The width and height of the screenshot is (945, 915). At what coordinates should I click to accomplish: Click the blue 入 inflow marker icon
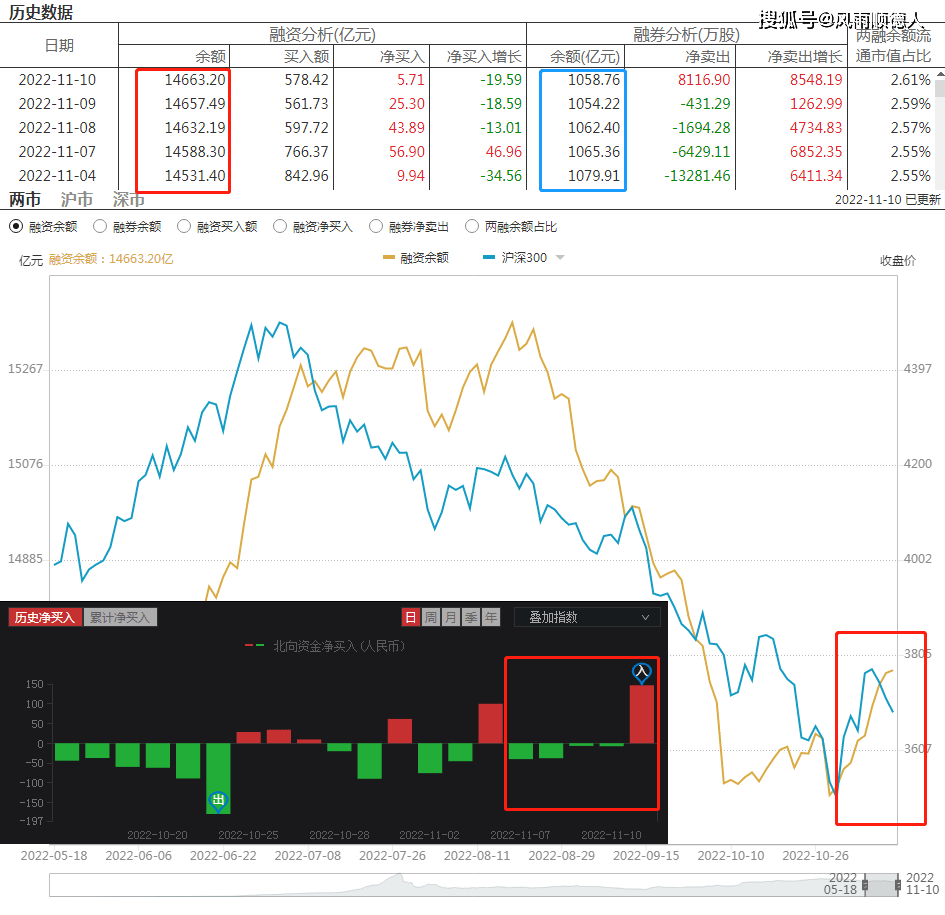tap(642, 672)
